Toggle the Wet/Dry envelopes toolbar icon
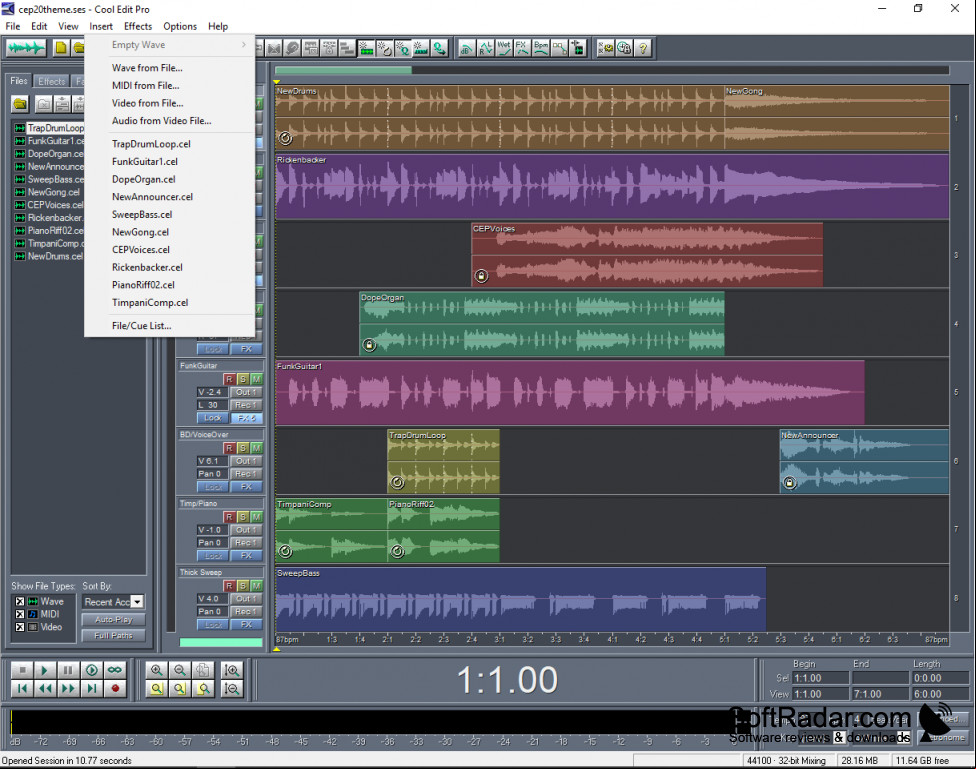The image size is (976, 769). [x=504, y=48]
